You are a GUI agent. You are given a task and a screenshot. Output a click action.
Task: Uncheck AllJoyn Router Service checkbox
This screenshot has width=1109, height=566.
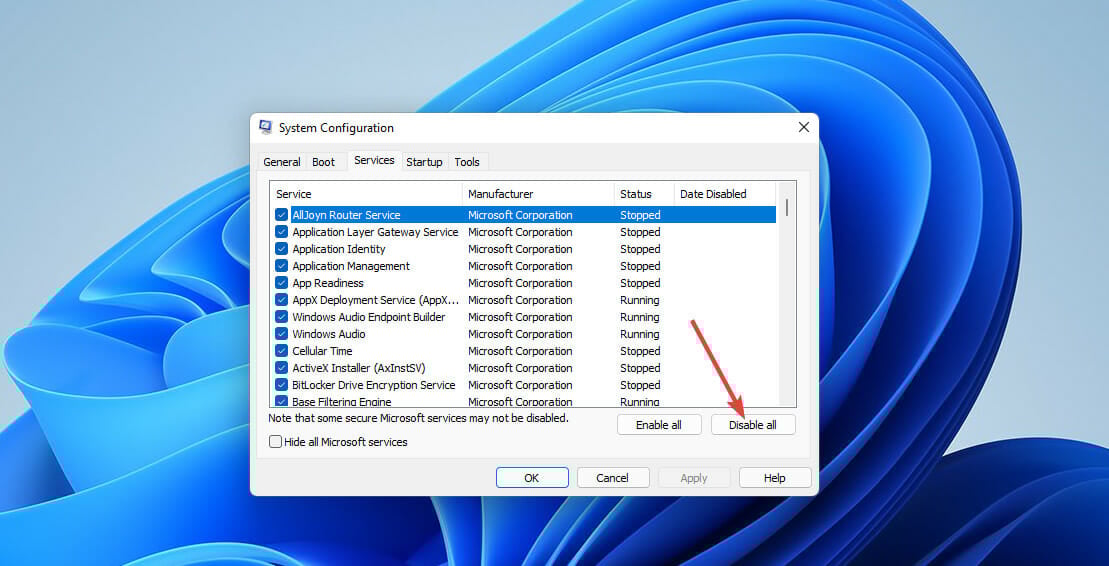(281, 215)
